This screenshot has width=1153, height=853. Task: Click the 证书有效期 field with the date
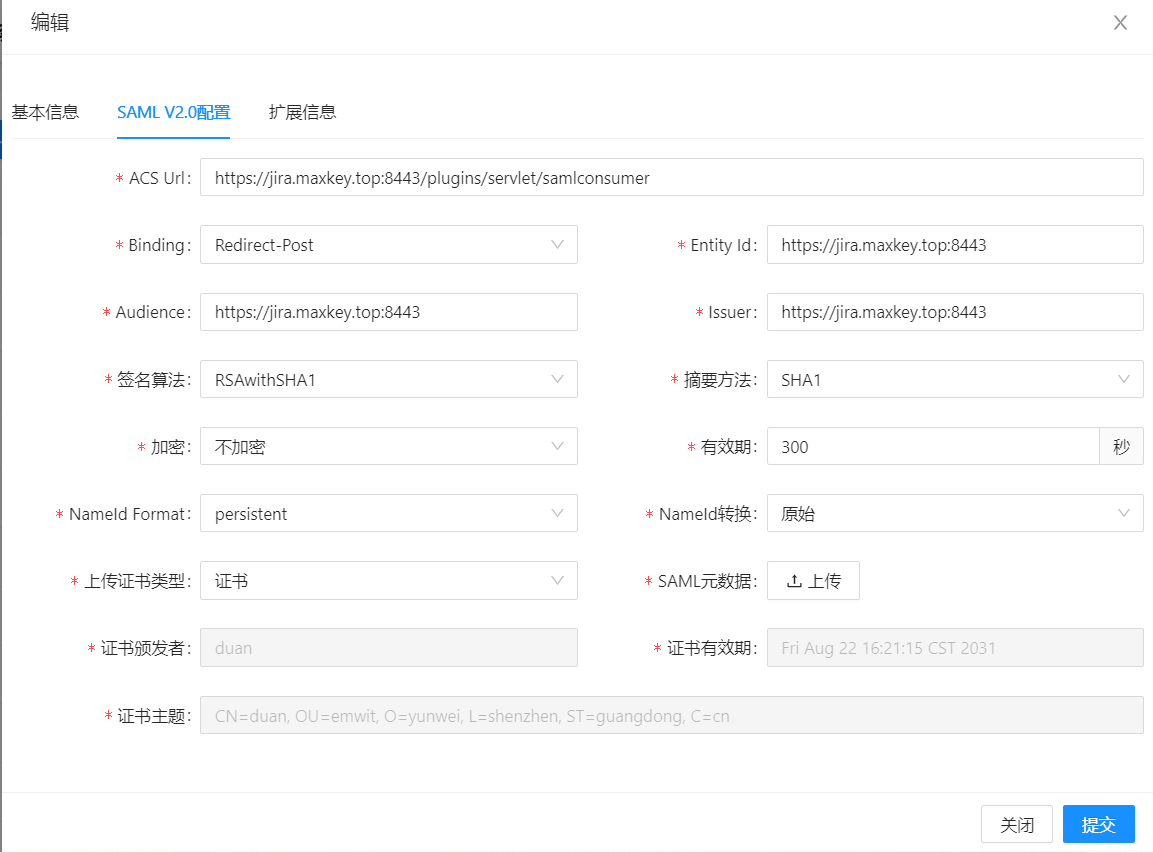954,648
